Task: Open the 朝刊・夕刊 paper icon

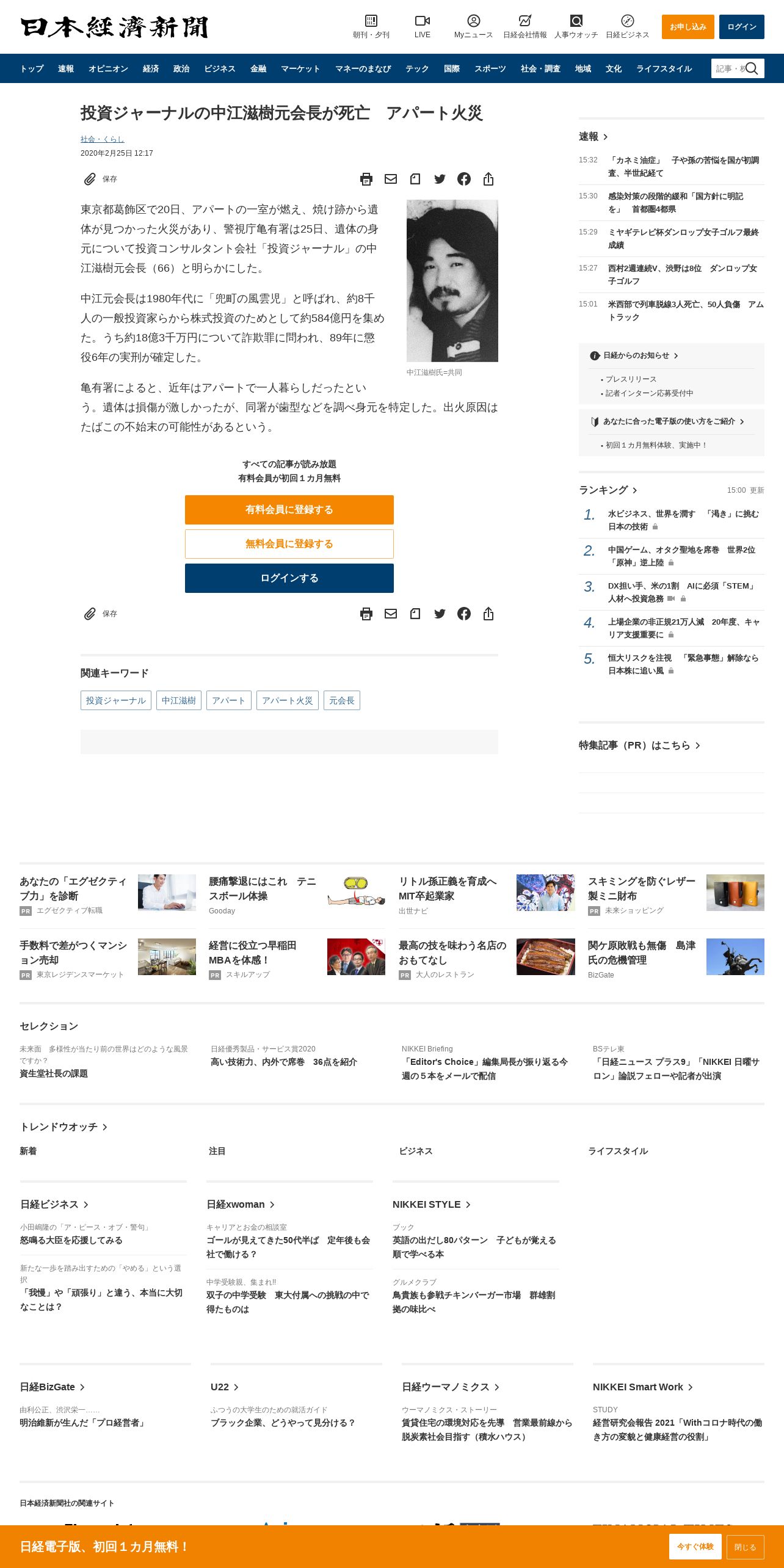Action: 371,21
